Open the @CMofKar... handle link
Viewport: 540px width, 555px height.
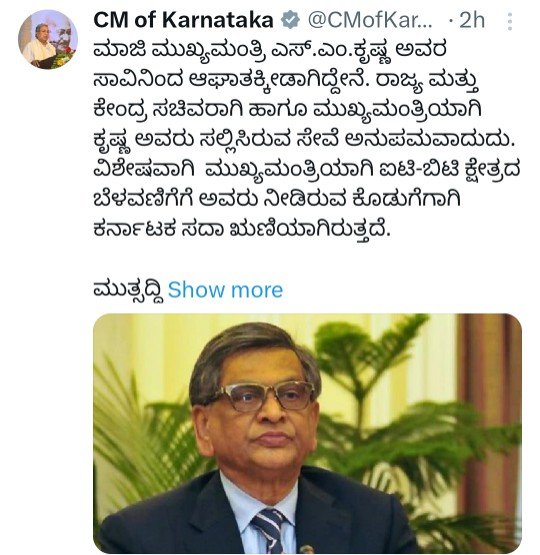(x=370, y=20)
